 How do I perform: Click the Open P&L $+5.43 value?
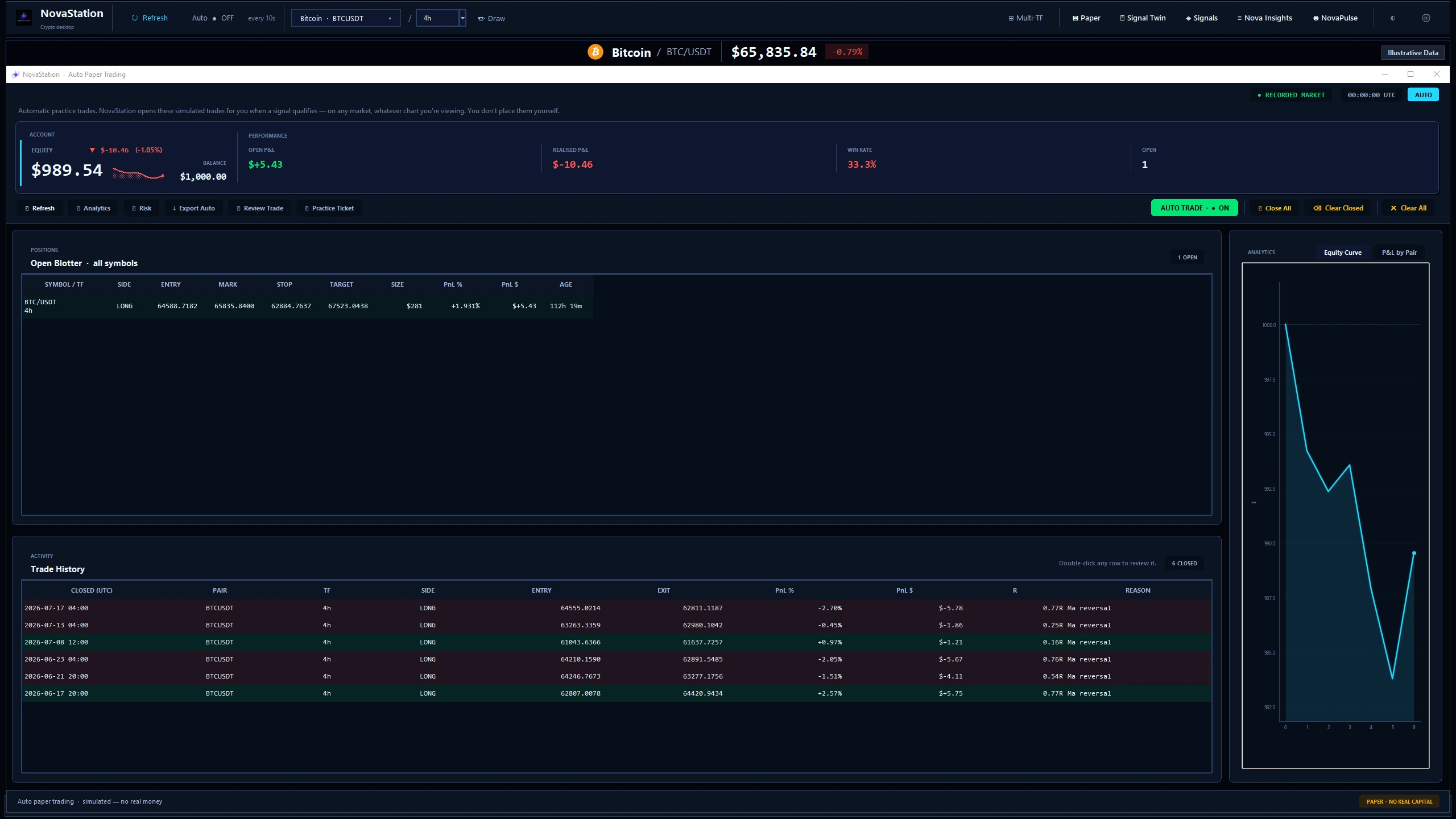pyautogui.click(x=265, y=164)
